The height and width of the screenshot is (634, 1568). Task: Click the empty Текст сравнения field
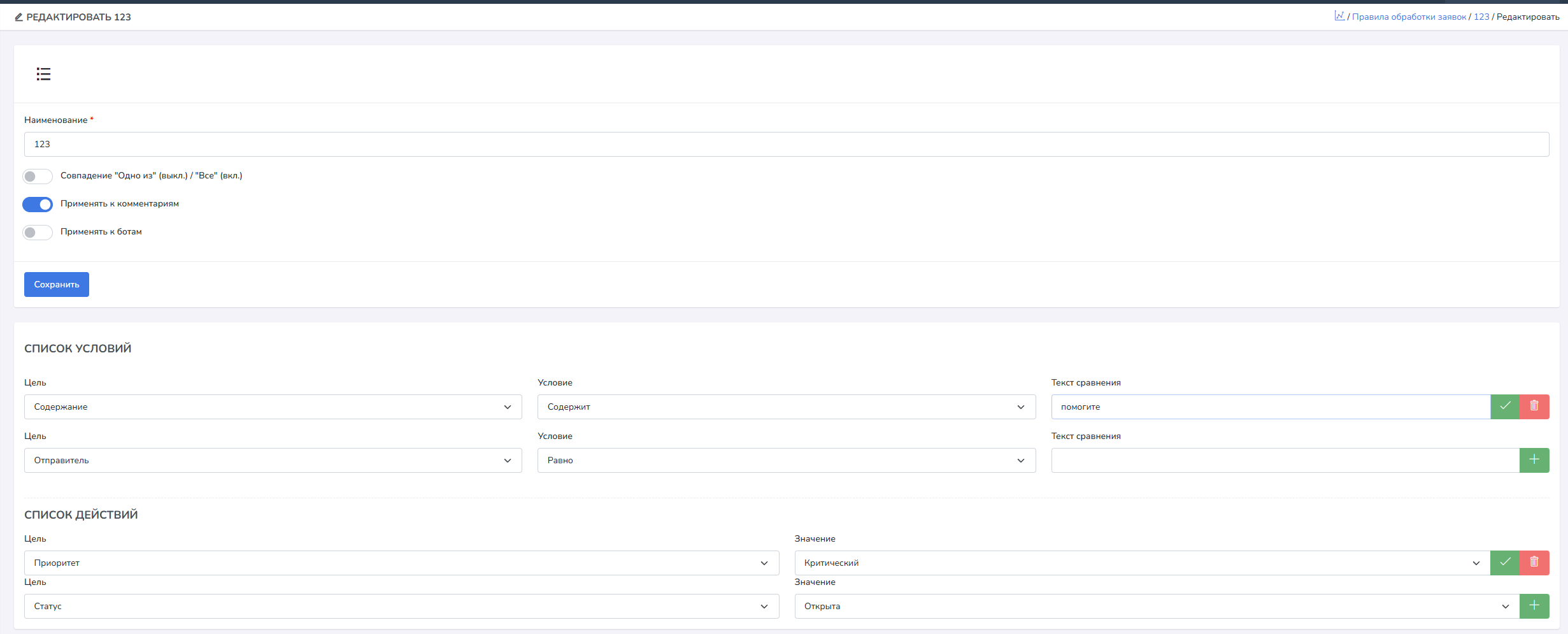pos(1285,460)
